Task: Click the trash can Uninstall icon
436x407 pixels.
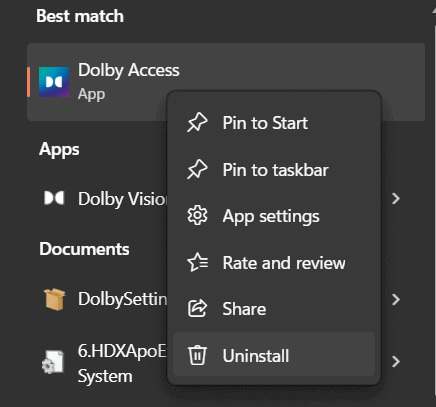Action: [197, 355]
